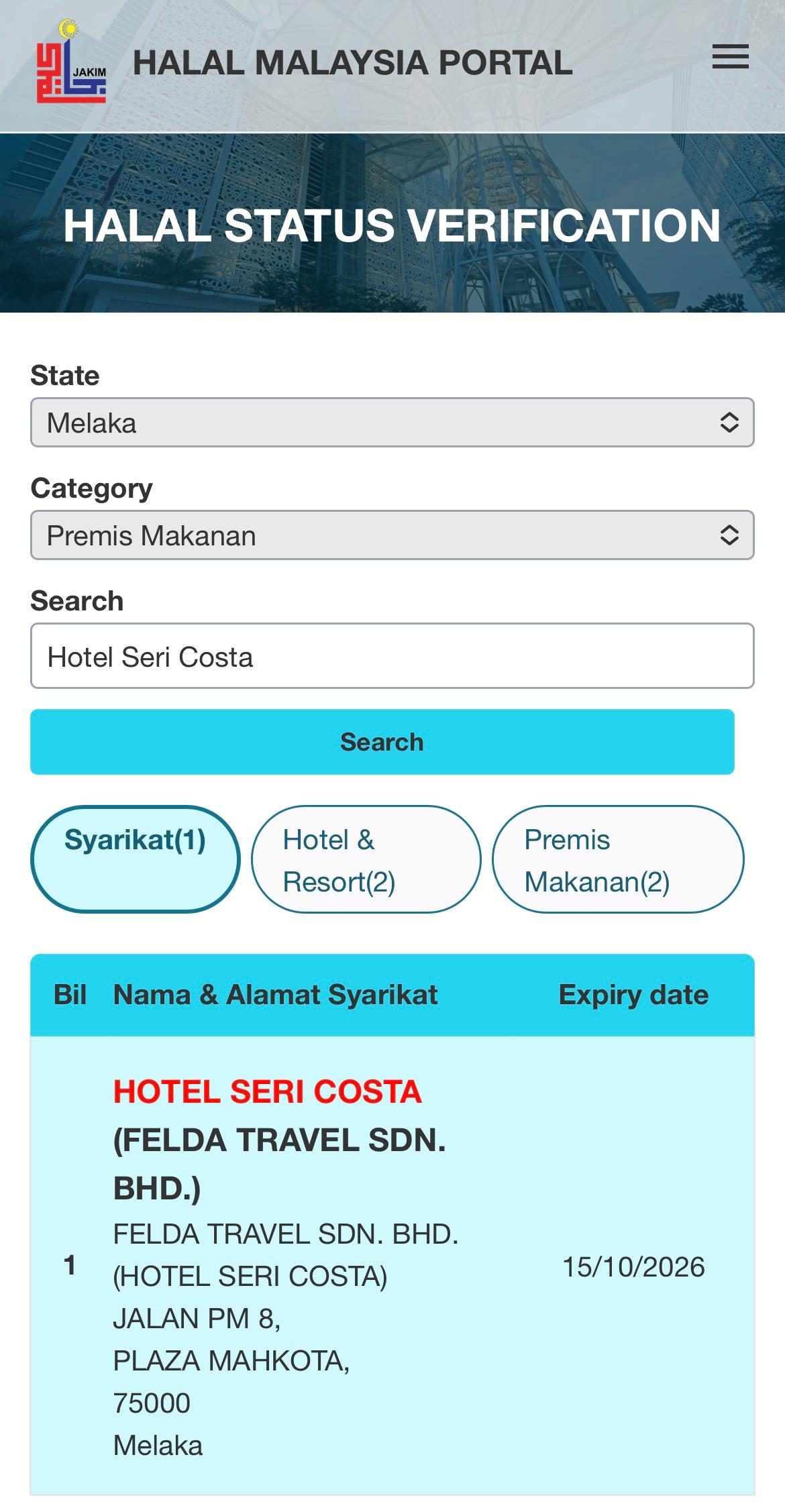785x1512 pixels.
Task: Open the State dropdown showing Melaka
Action: point(392,423)
